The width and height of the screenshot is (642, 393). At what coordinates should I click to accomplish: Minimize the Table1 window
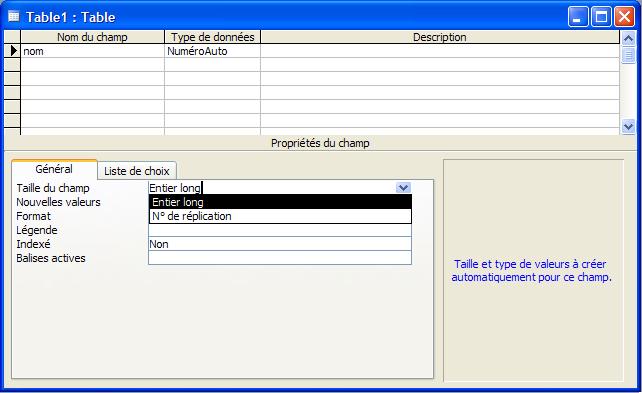click(x=578, y=17)
